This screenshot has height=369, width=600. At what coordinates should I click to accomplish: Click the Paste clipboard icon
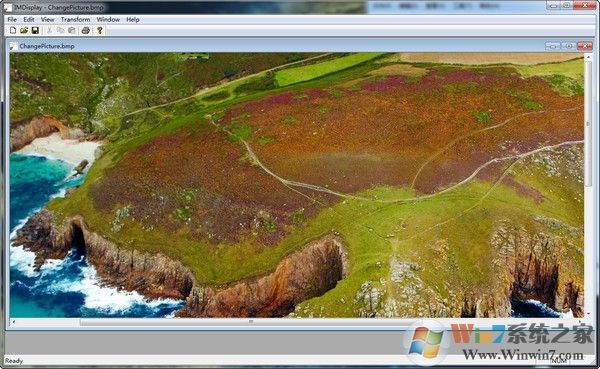(72, 30)
